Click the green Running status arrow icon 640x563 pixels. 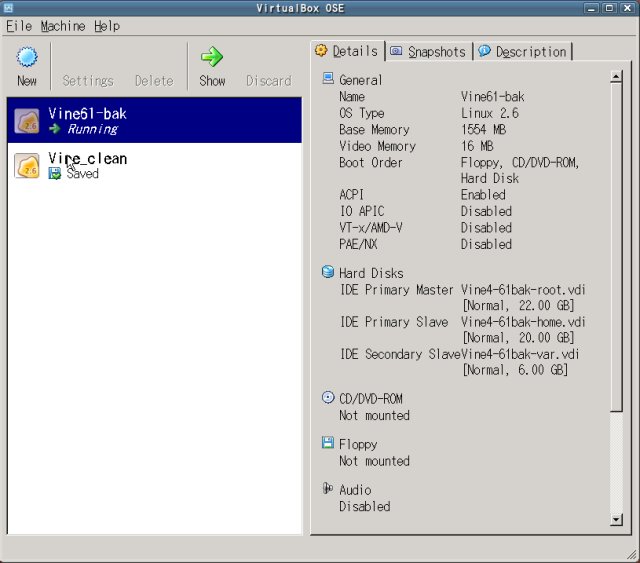55,129
